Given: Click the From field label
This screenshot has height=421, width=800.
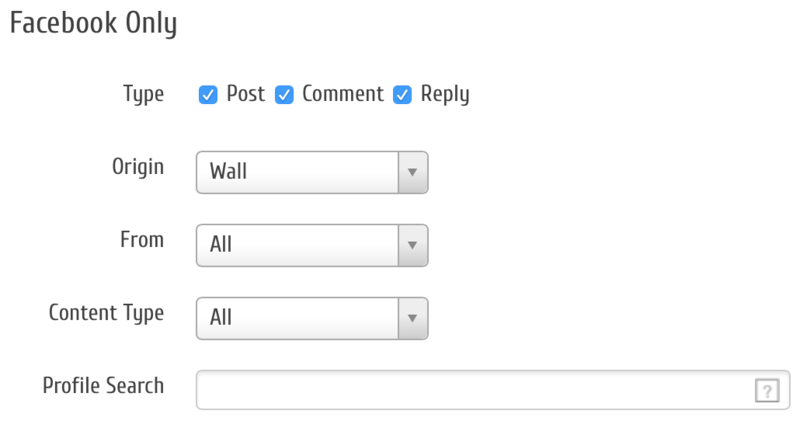Looking at the screenshot, I should (x=141, y=240).
